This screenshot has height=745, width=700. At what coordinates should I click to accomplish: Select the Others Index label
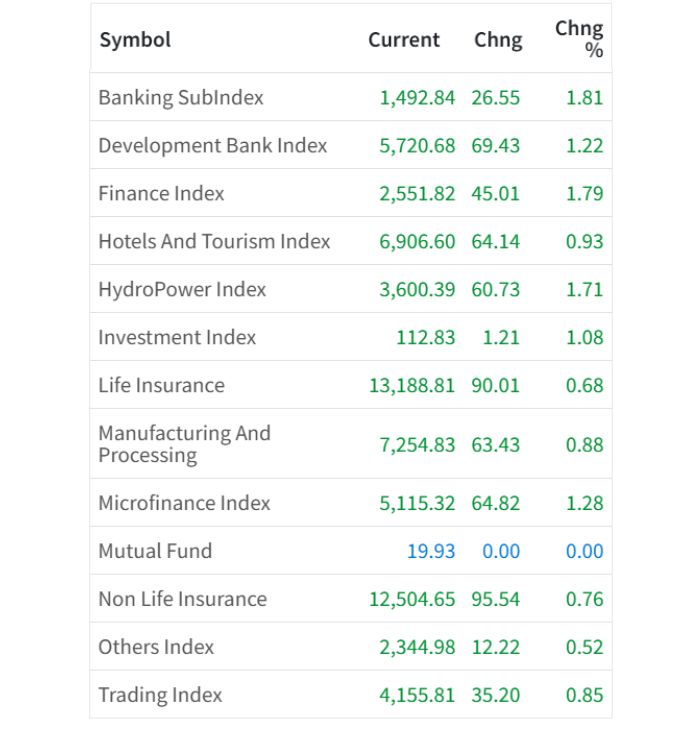[x=156, y=647]
